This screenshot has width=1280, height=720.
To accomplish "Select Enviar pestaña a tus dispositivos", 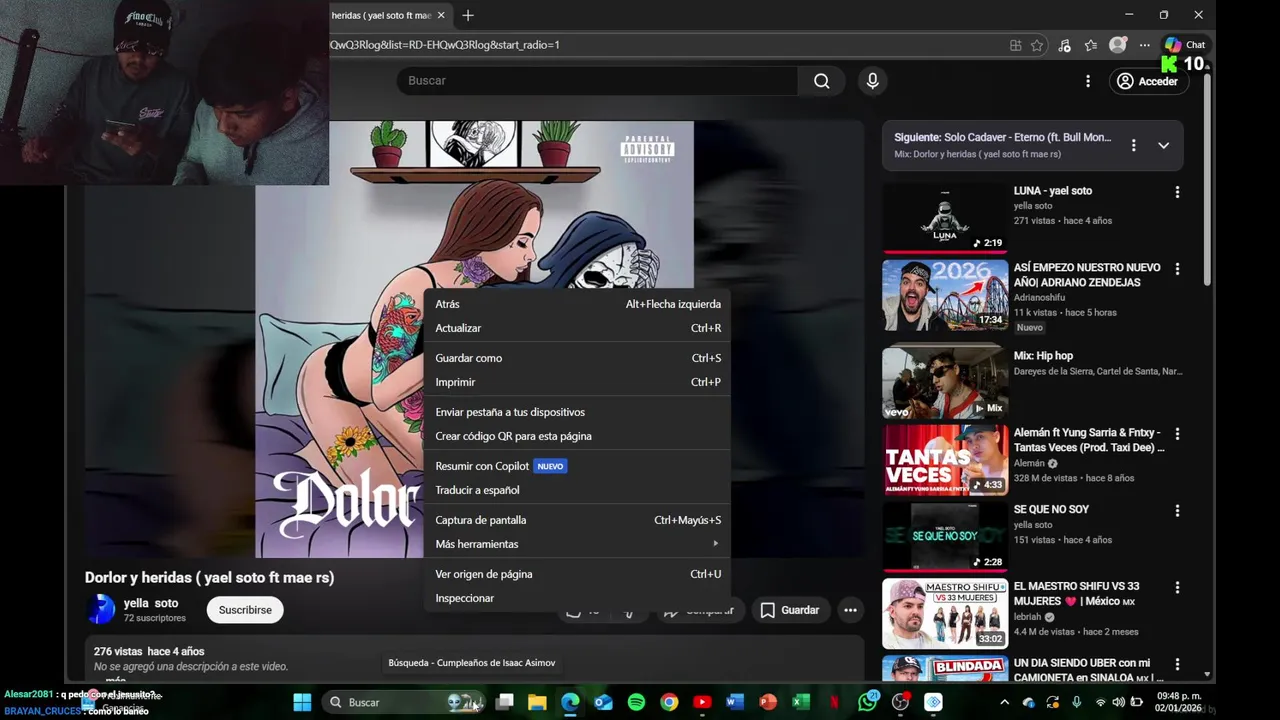I will pos(577,412).
